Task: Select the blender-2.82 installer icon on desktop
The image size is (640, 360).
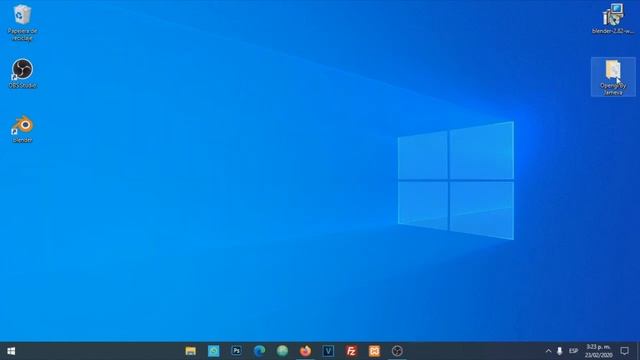Action: (613, 19)
